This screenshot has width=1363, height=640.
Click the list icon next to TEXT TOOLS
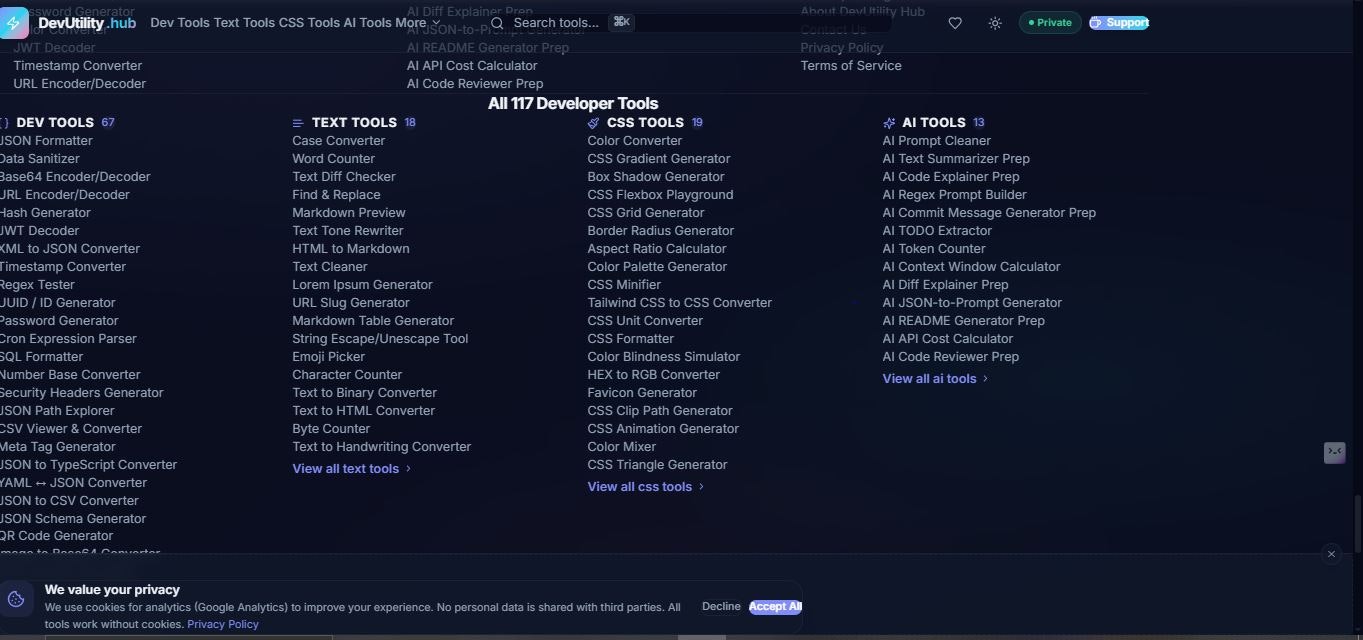click(296, 122)
